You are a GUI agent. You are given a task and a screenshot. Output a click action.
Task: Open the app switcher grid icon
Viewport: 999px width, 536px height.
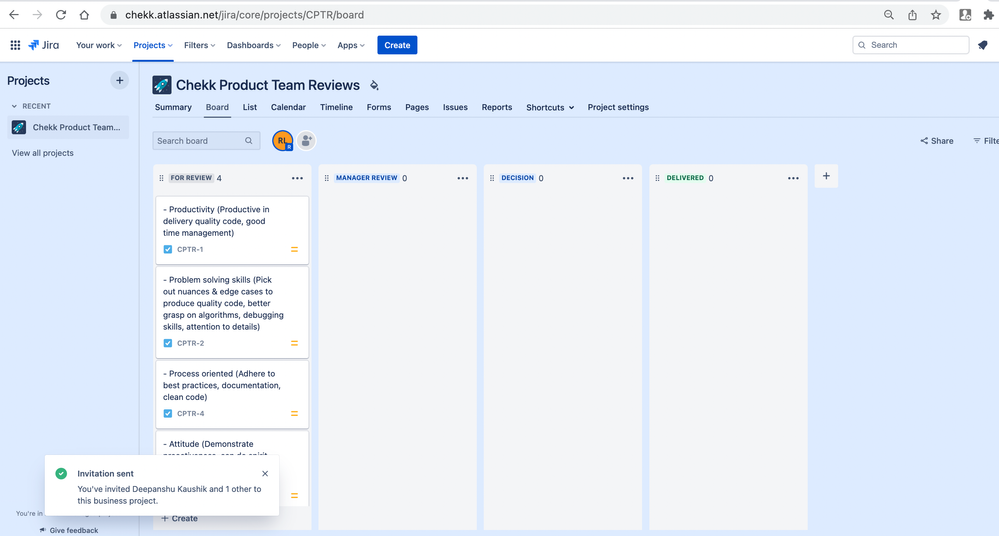point(15,45)
